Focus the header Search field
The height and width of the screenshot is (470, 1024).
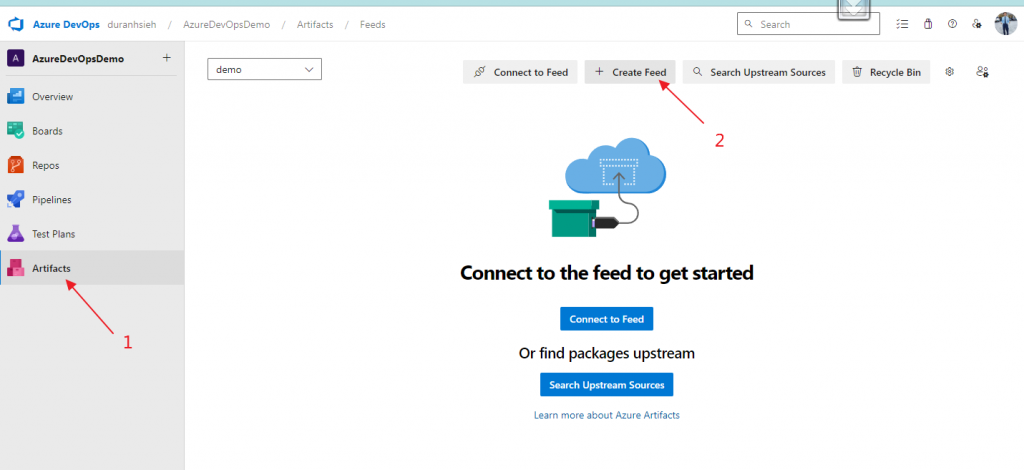[x=808, y=24]
